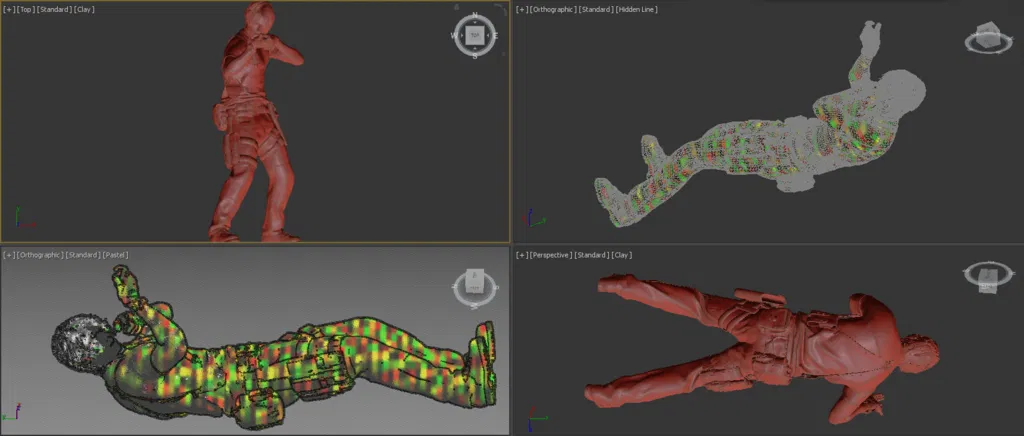Open the [Pastel] shading style menu
Viewport: 1024px width, 436px height.
(116, 255)
